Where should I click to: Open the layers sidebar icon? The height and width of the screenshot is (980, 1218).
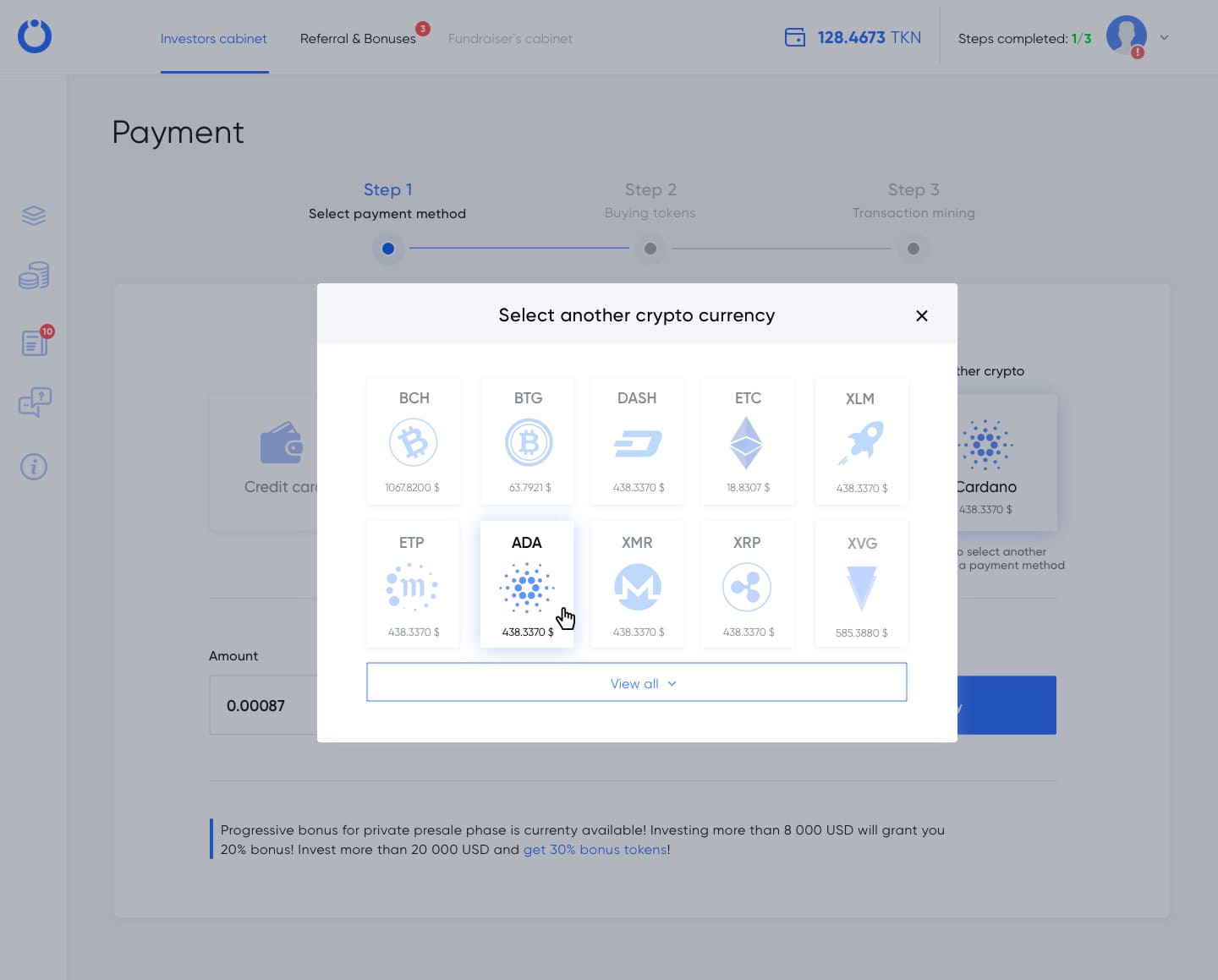pos(34,216)
